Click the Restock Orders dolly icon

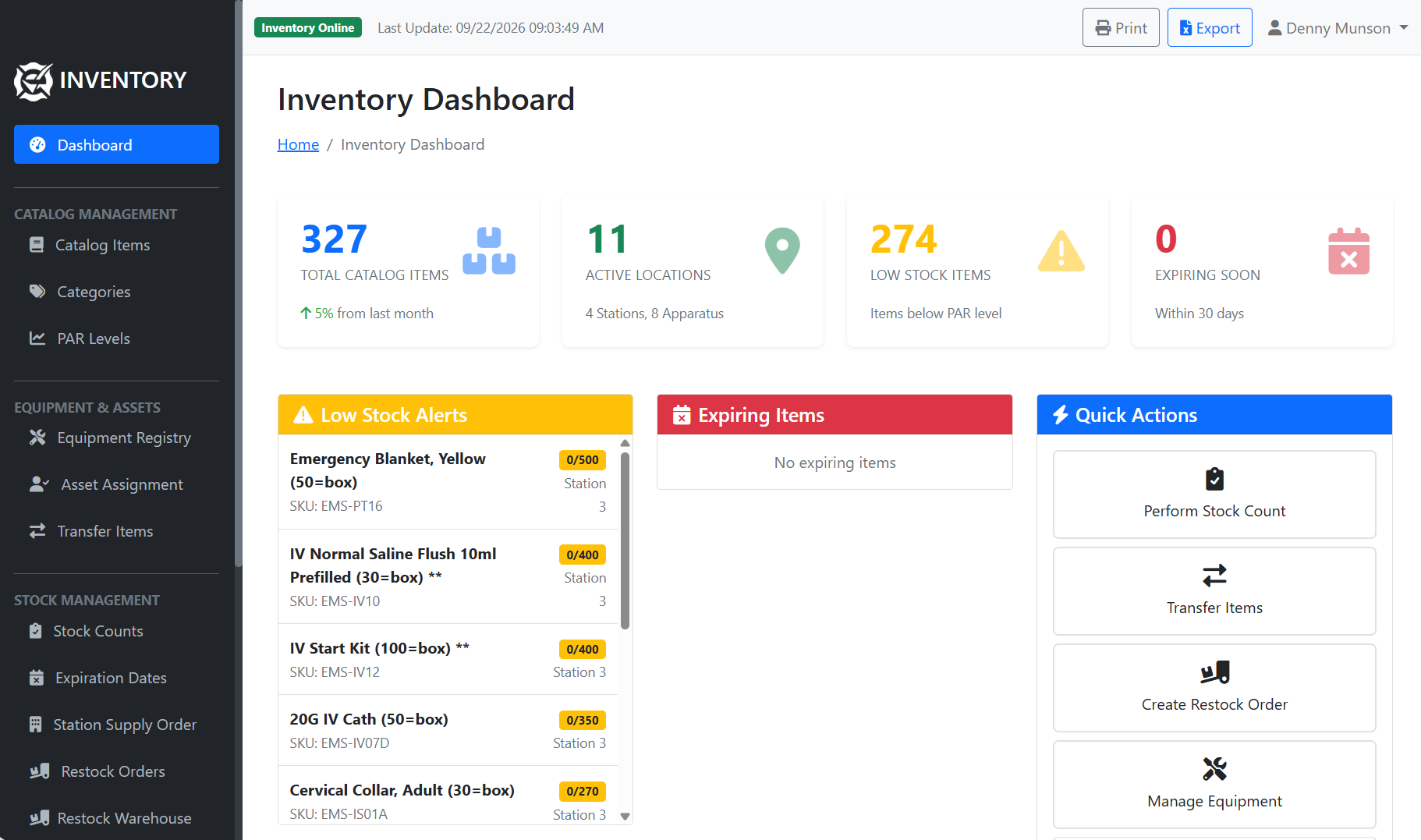pyautogui.click(x=40, y=771)
